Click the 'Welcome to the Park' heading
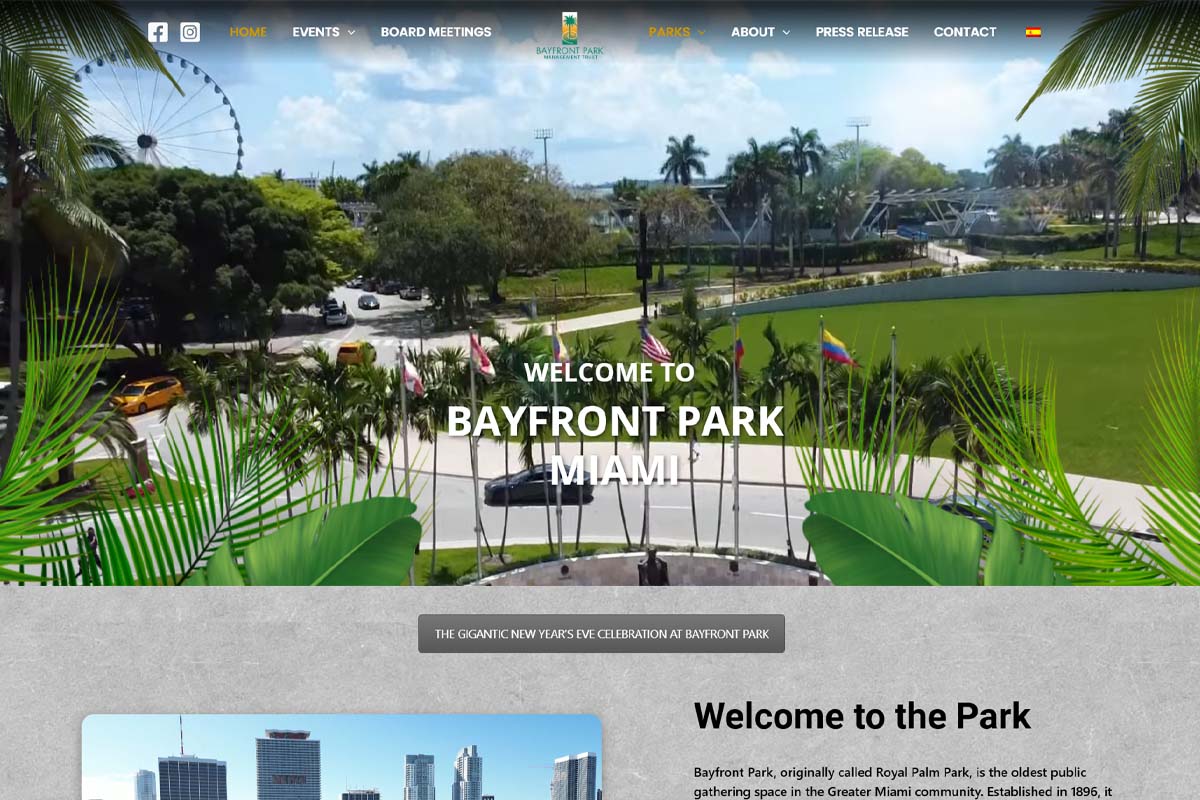The image size is (1200, 800). tap(862, 716)
